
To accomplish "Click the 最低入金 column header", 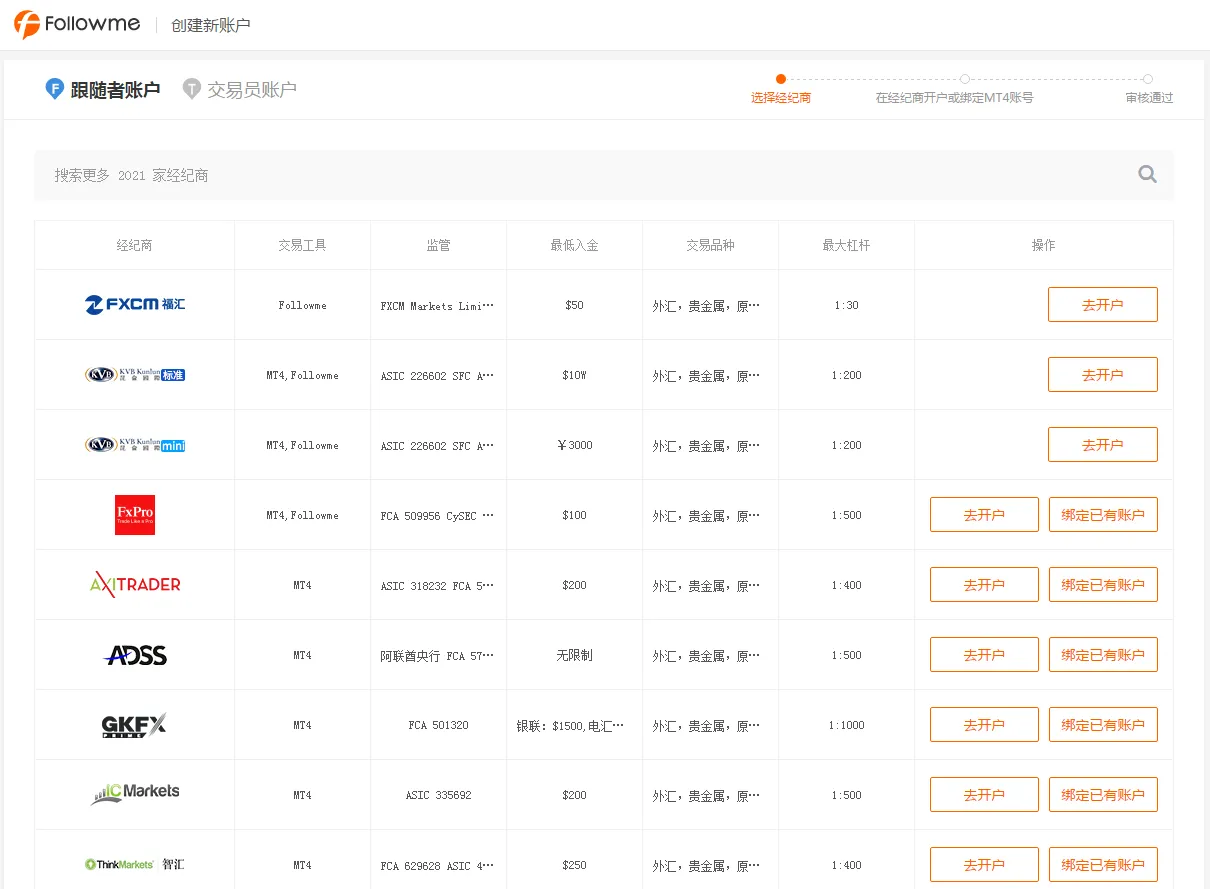I will pos(574,245).
